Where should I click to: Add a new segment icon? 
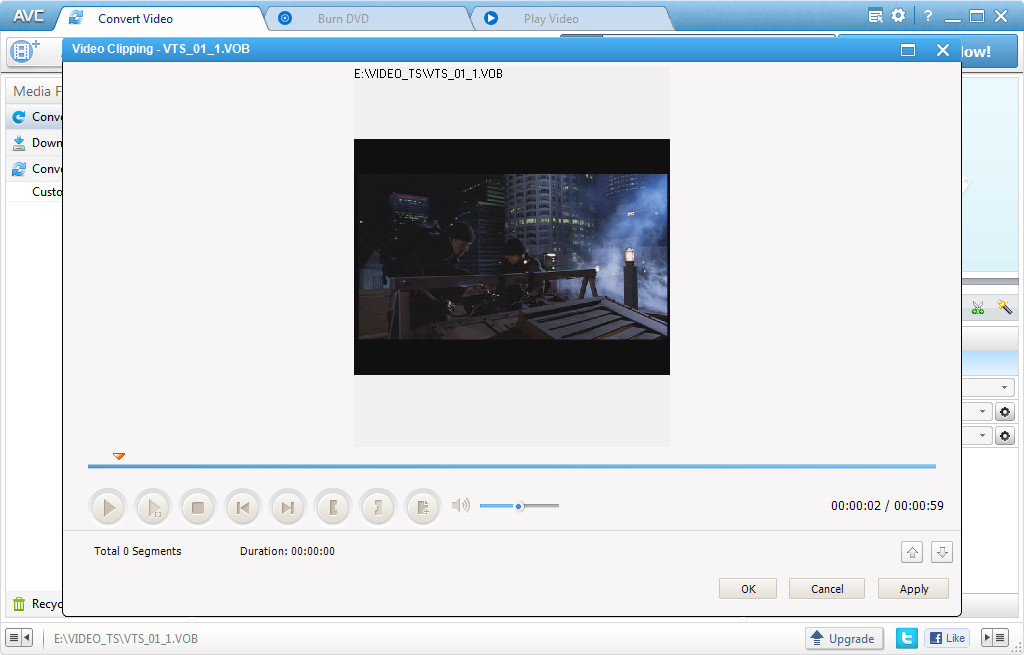(x=423, y=507)
